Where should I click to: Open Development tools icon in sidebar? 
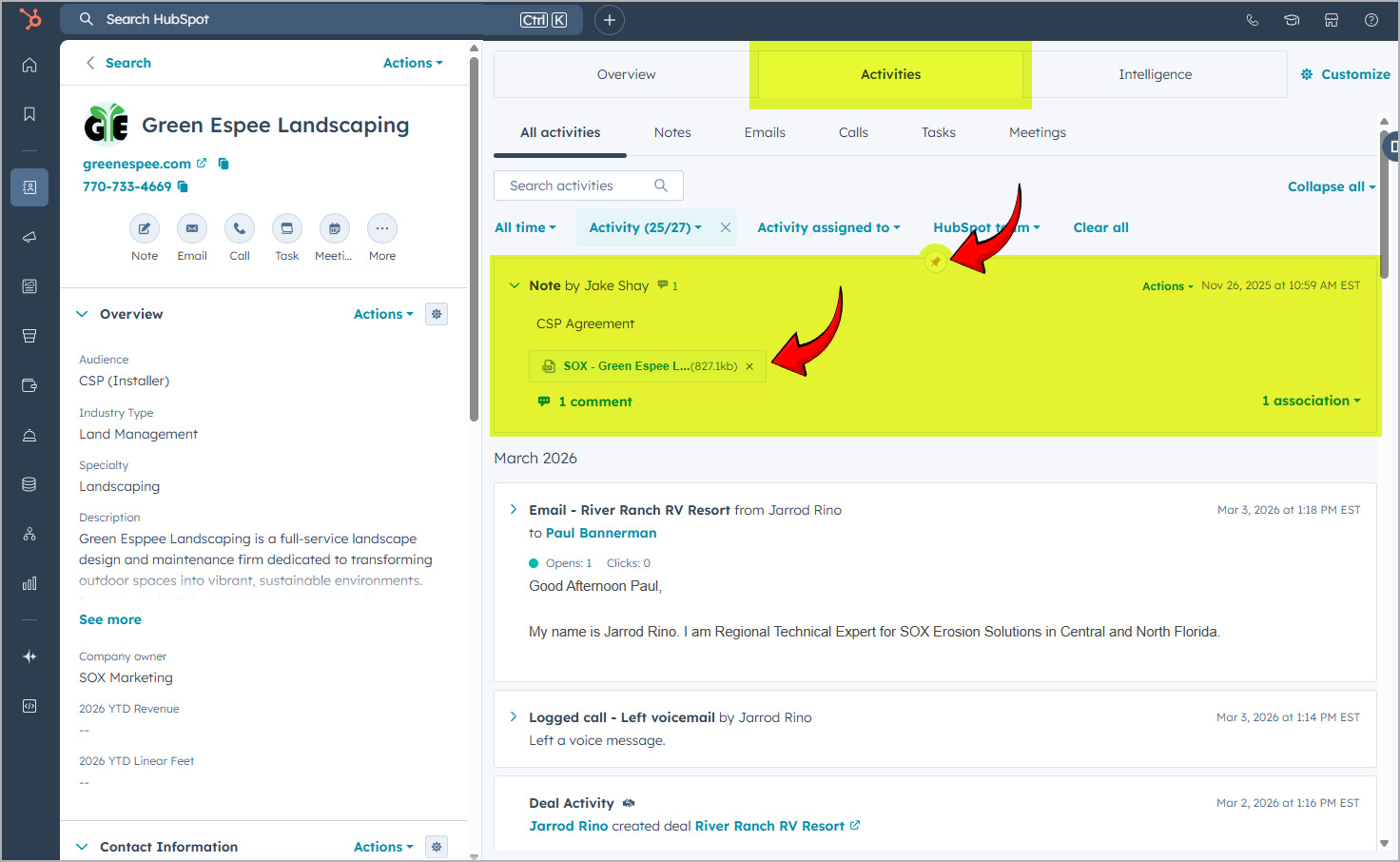[x=29, y=706]
